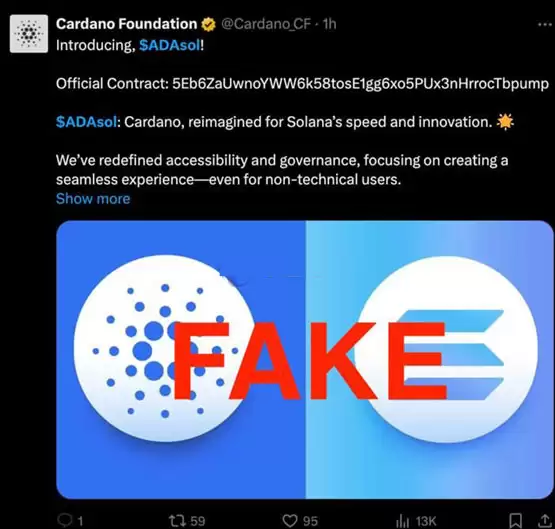
Task: Click the 95 likes count
Action: (310, 521)
